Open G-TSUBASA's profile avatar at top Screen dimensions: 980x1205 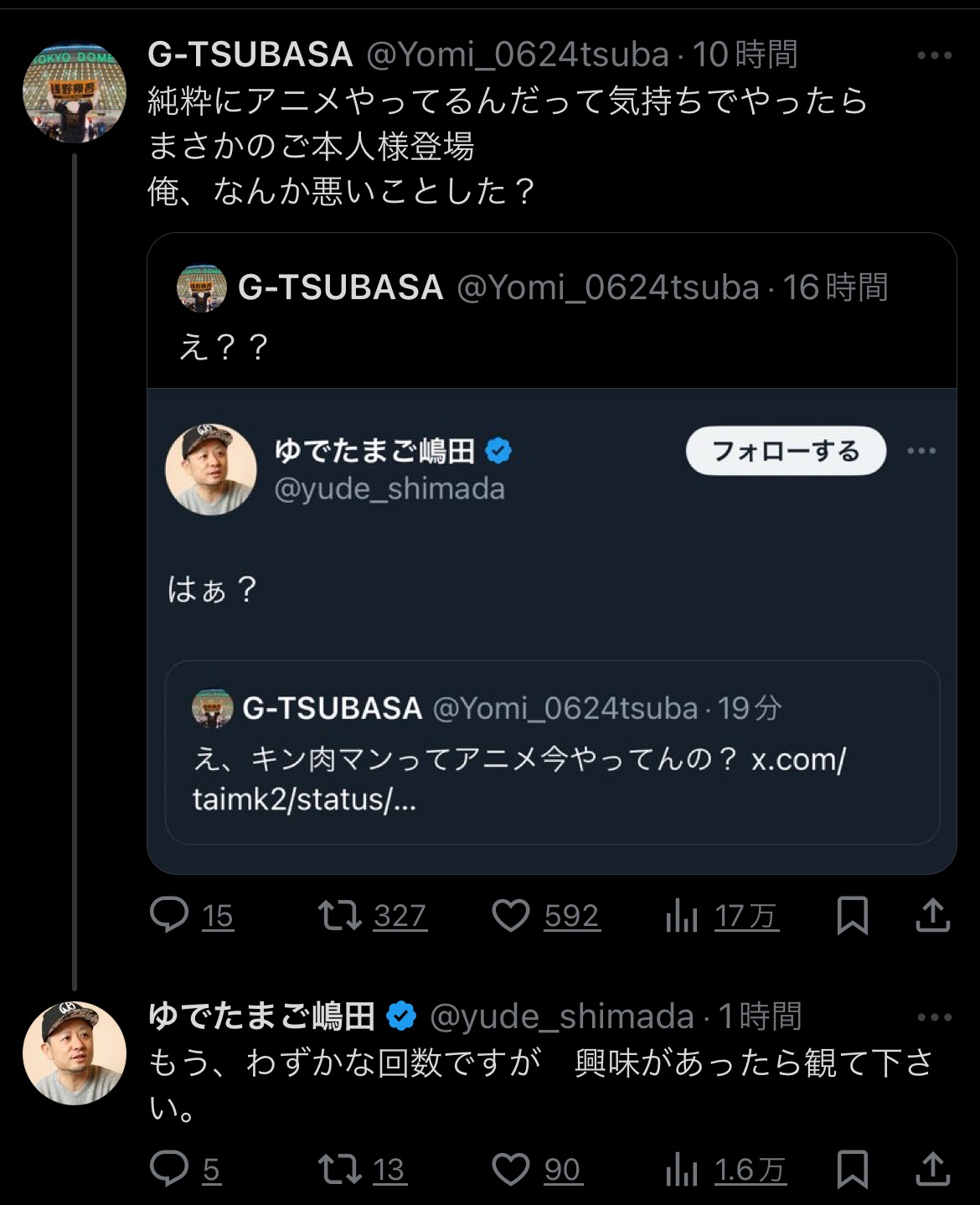[75, 92]
